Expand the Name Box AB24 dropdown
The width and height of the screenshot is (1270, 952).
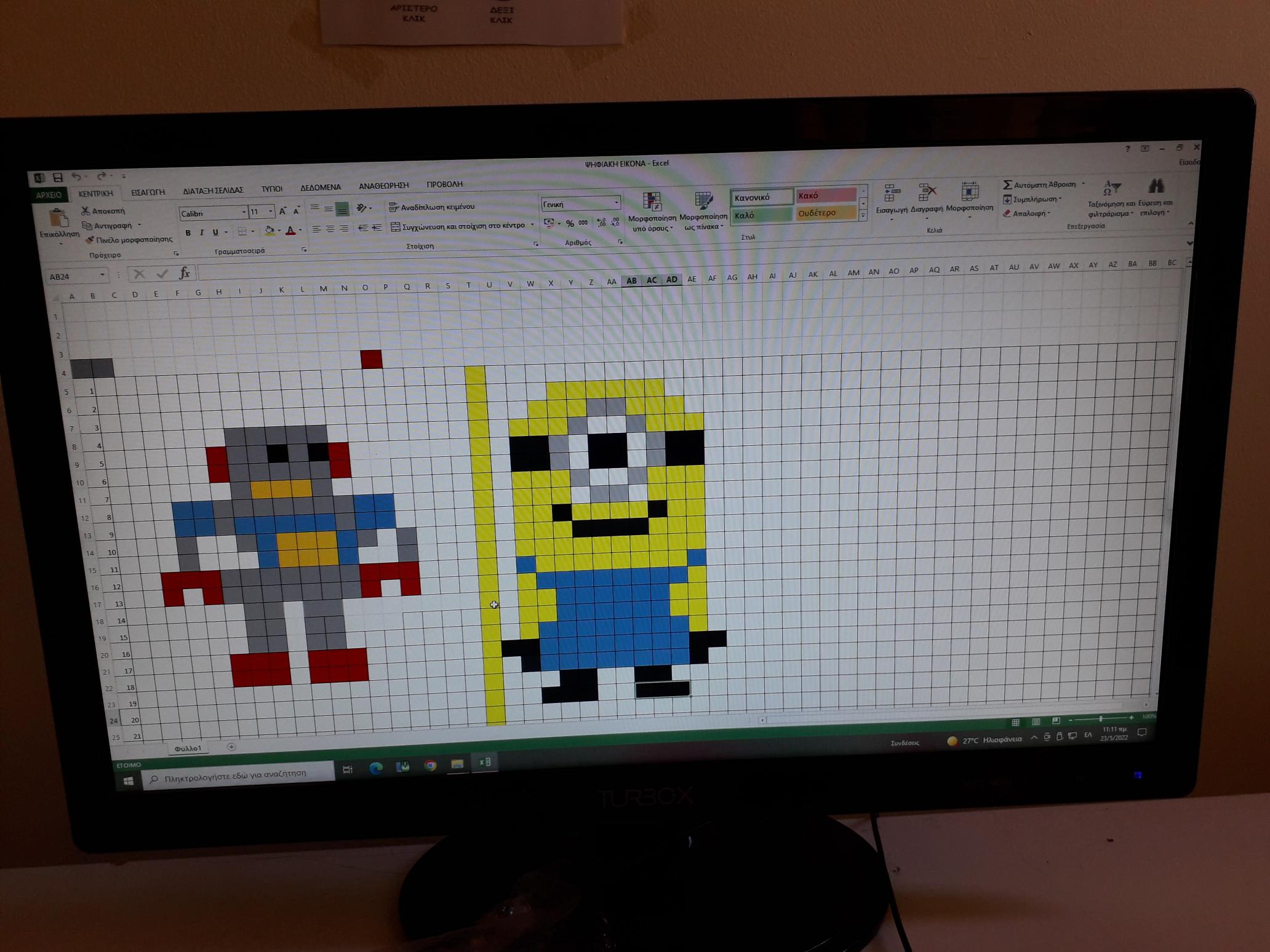tap(102, 275)
